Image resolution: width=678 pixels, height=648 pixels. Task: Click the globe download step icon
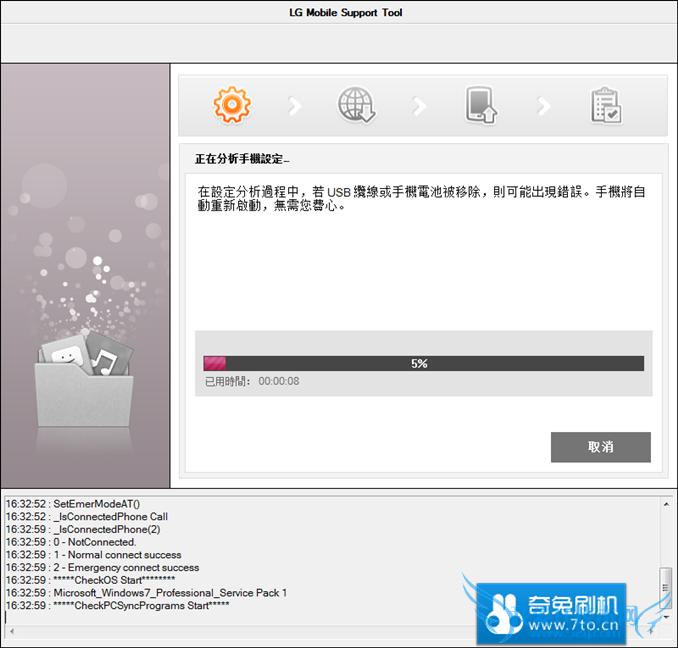click(356, 105)
